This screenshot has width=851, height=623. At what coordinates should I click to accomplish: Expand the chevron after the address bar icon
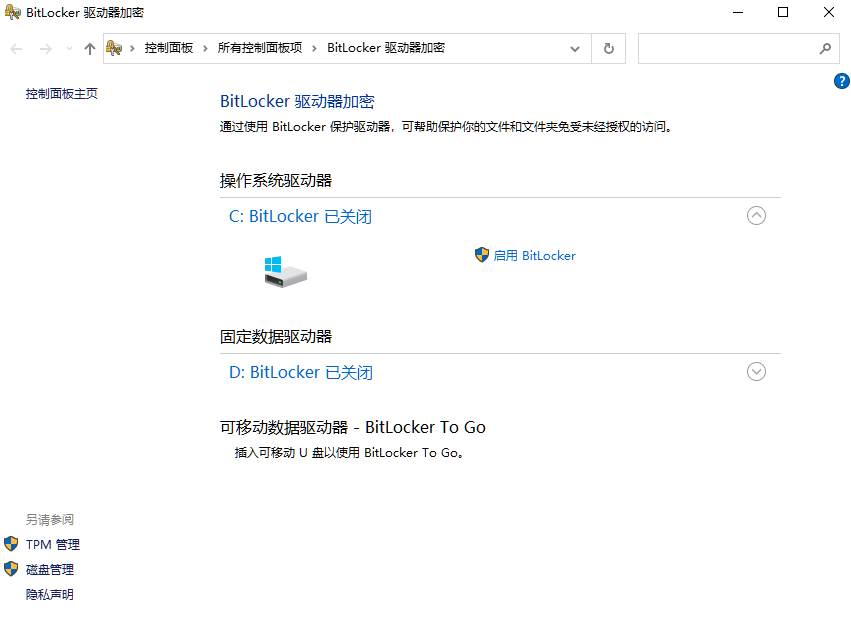(132, 49)
